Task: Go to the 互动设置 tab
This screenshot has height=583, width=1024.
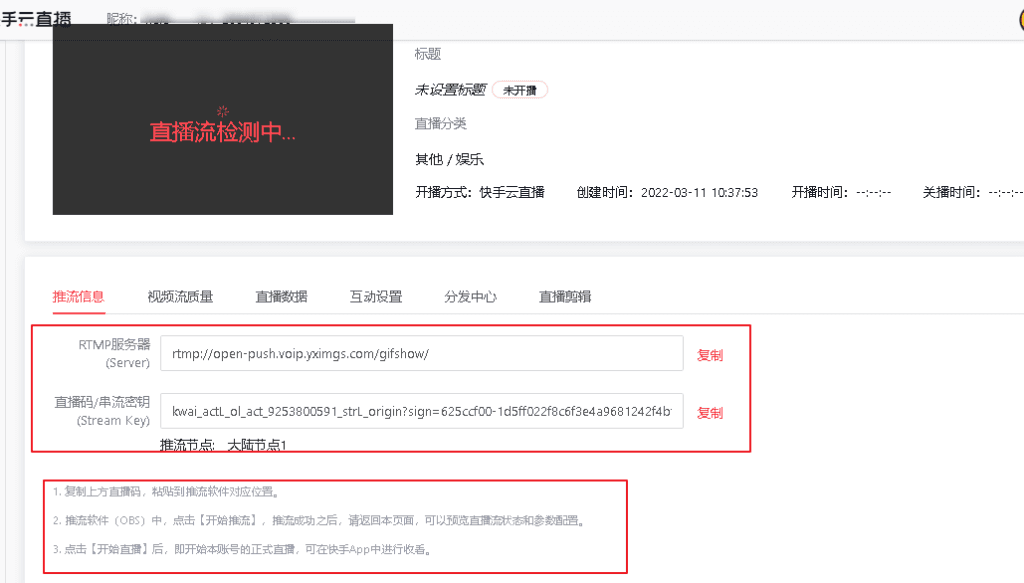Action: (376, 296)
